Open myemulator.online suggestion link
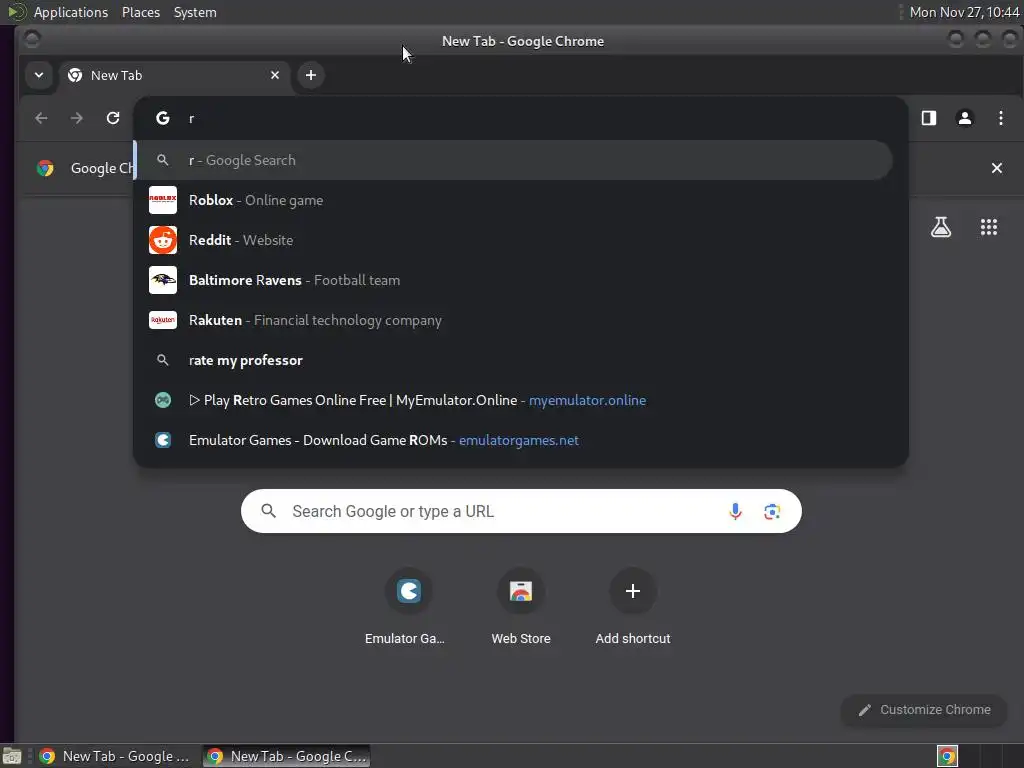Screen dimensions: 1024x768 point(587,400)
